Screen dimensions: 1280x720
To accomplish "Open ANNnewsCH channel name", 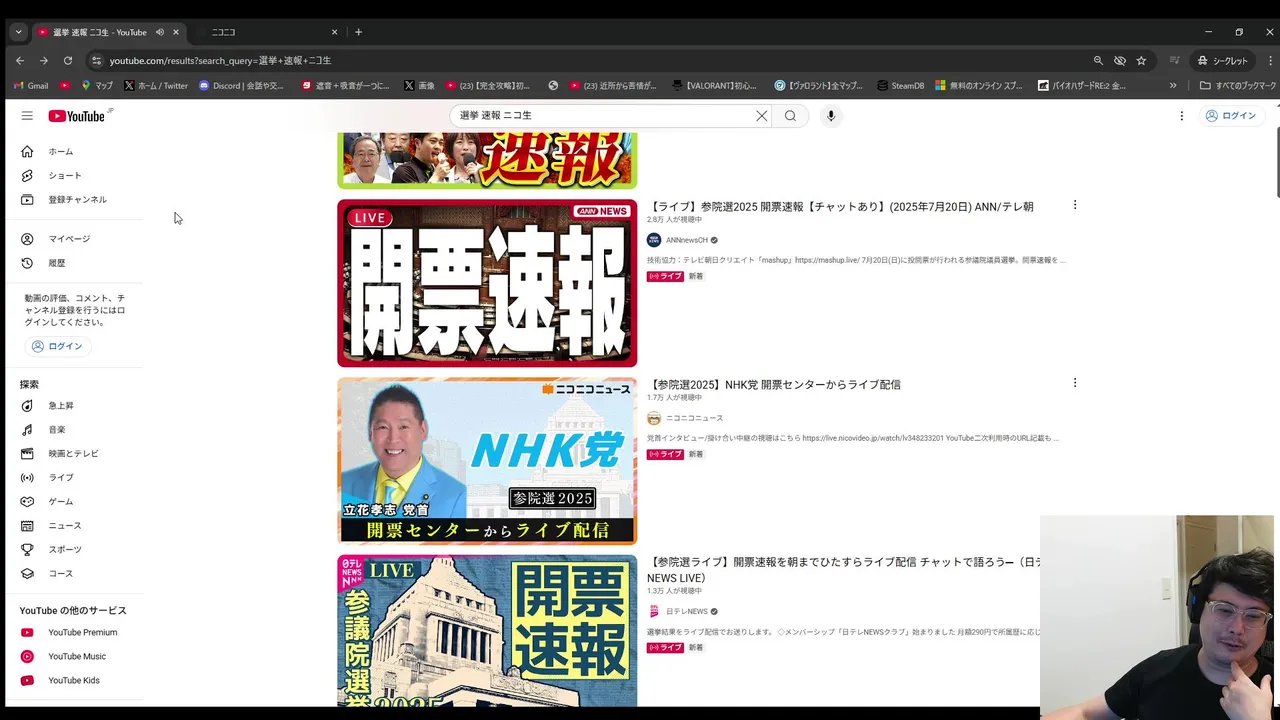I will coord(687,240).
